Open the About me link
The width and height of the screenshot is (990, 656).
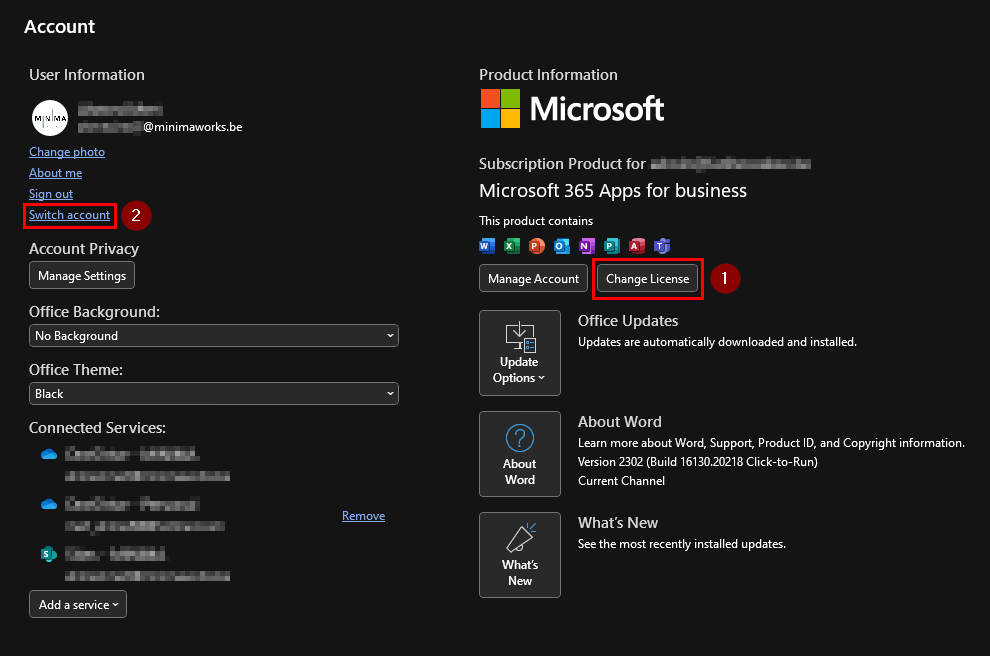coord(56,173)
